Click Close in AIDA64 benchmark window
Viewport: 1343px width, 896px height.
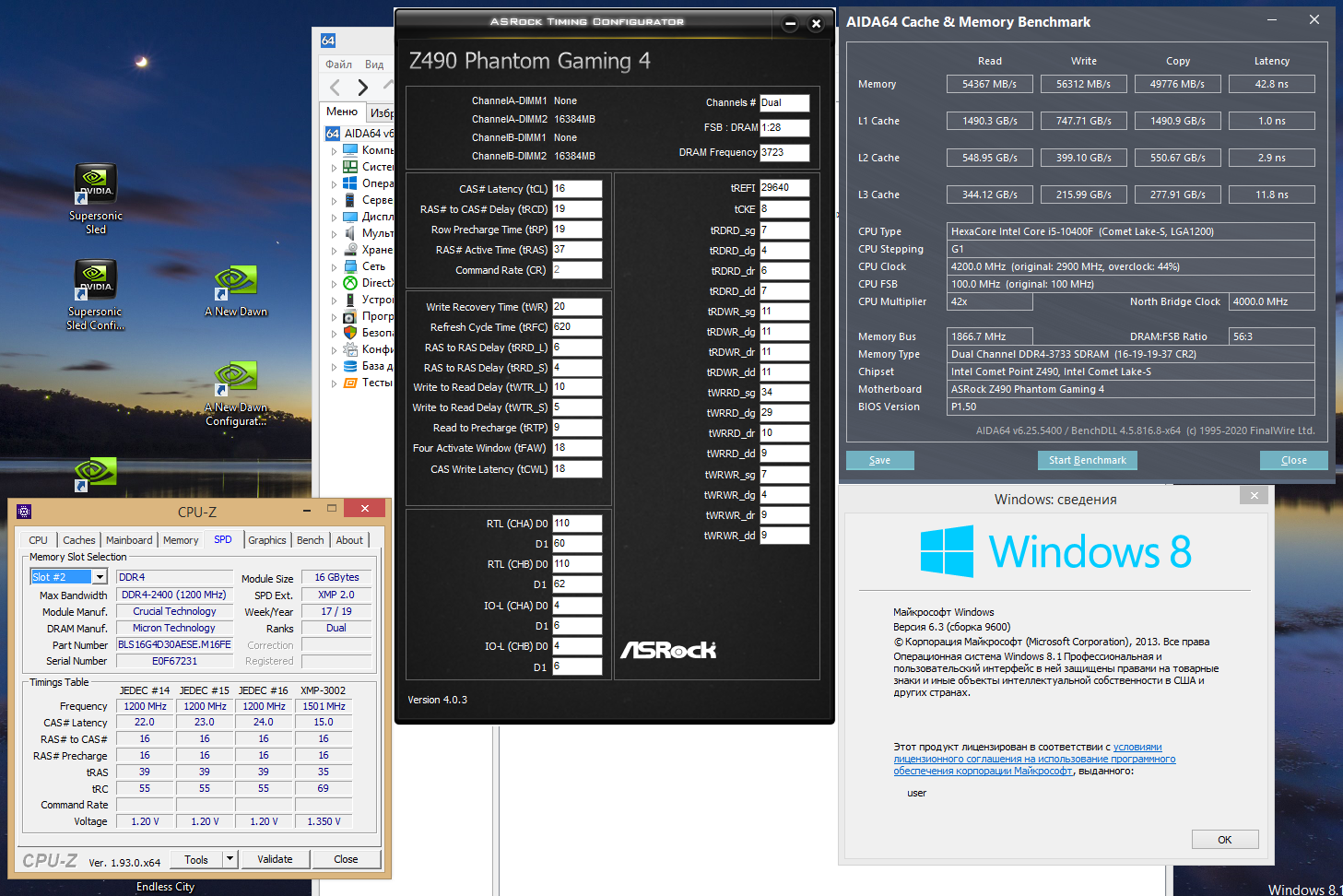tap(1294, 460)
